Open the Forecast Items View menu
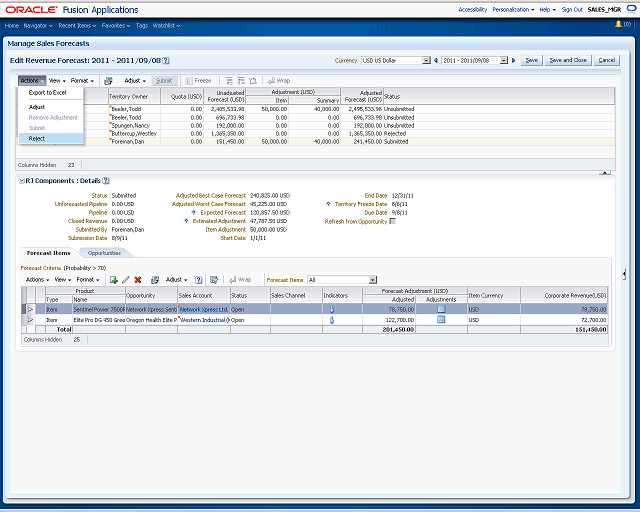640x512 pixels. (x=63, y=280)
